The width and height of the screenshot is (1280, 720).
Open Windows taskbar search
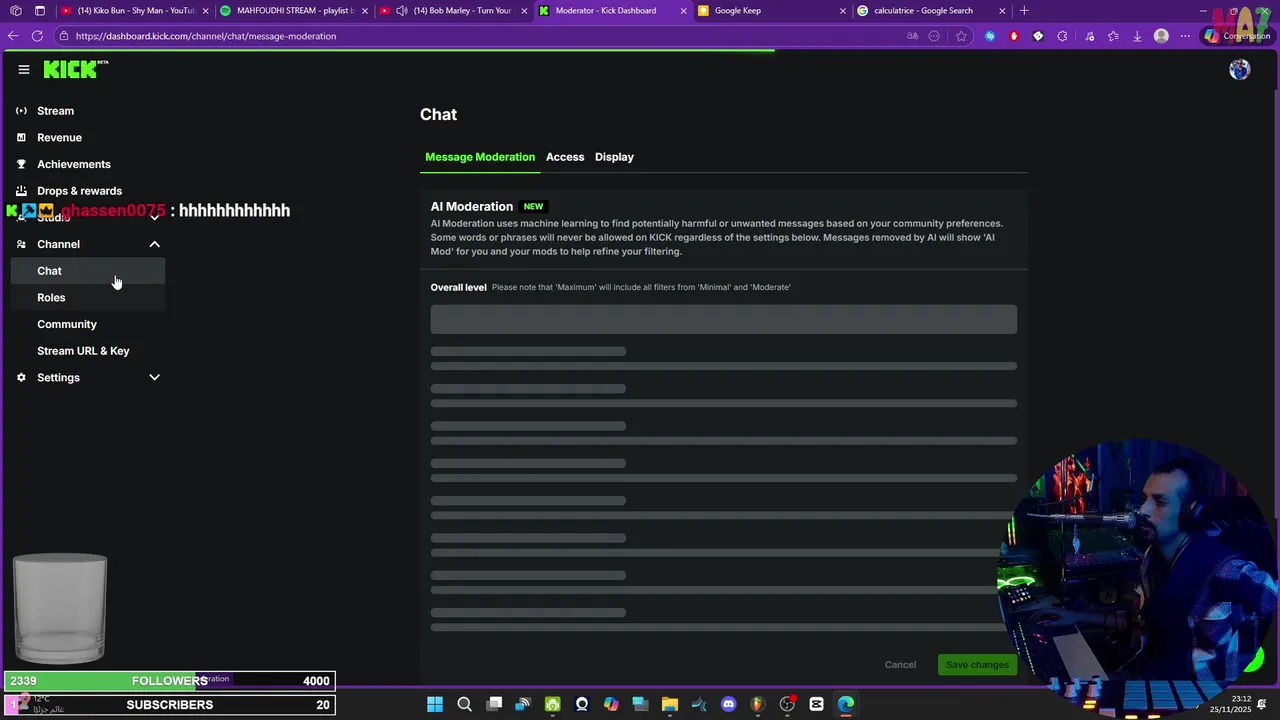464,704
